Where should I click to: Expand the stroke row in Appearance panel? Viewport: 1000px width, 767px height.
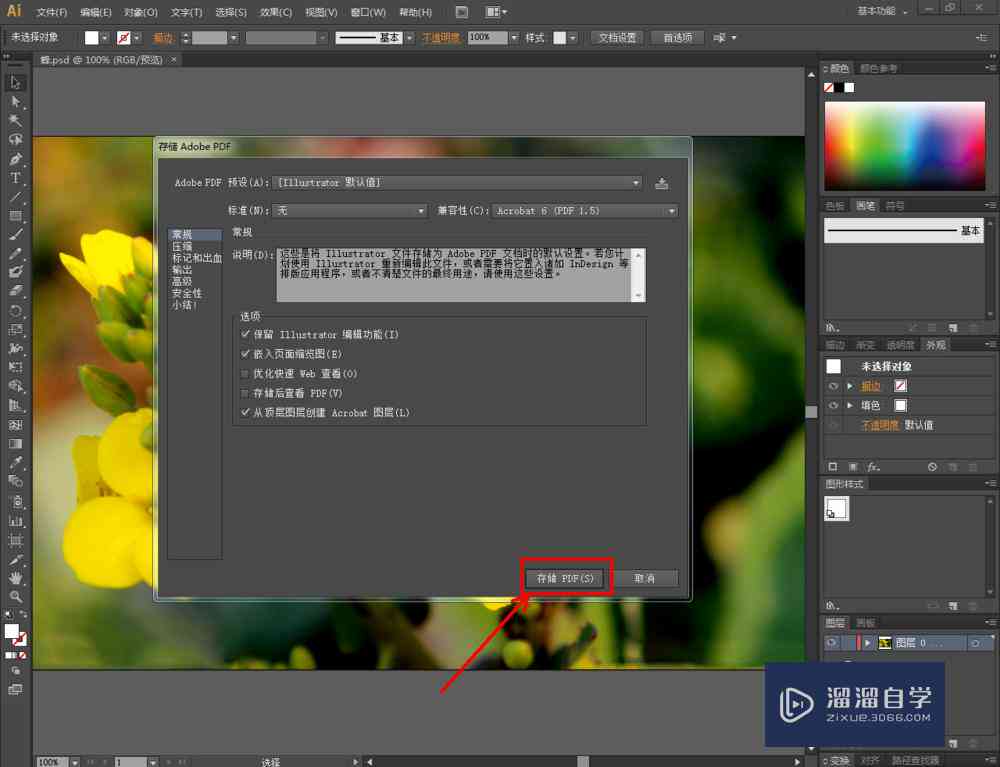(x=849, y=386)
